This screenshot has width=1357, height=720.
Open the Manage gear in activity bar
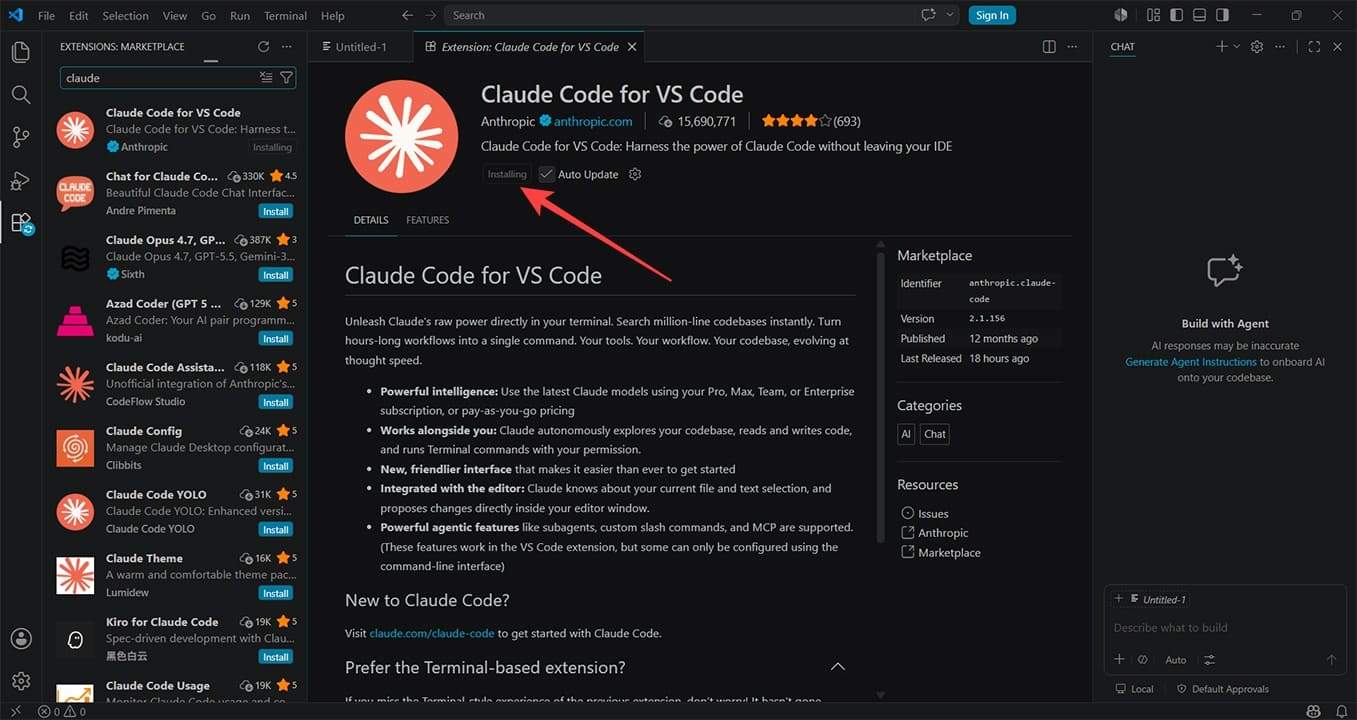pyautogui.click(x=21, y=681)
